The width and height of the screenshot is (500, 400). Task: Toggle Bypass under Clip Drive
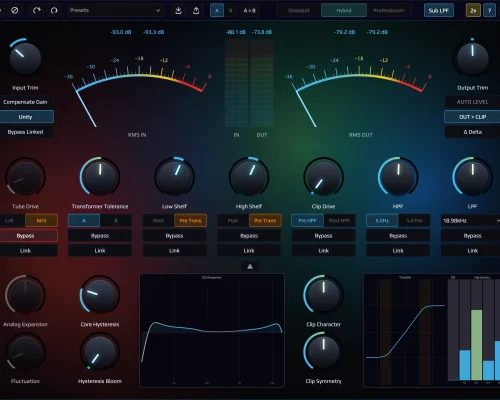pyautogui.click(x=323, y=236)
